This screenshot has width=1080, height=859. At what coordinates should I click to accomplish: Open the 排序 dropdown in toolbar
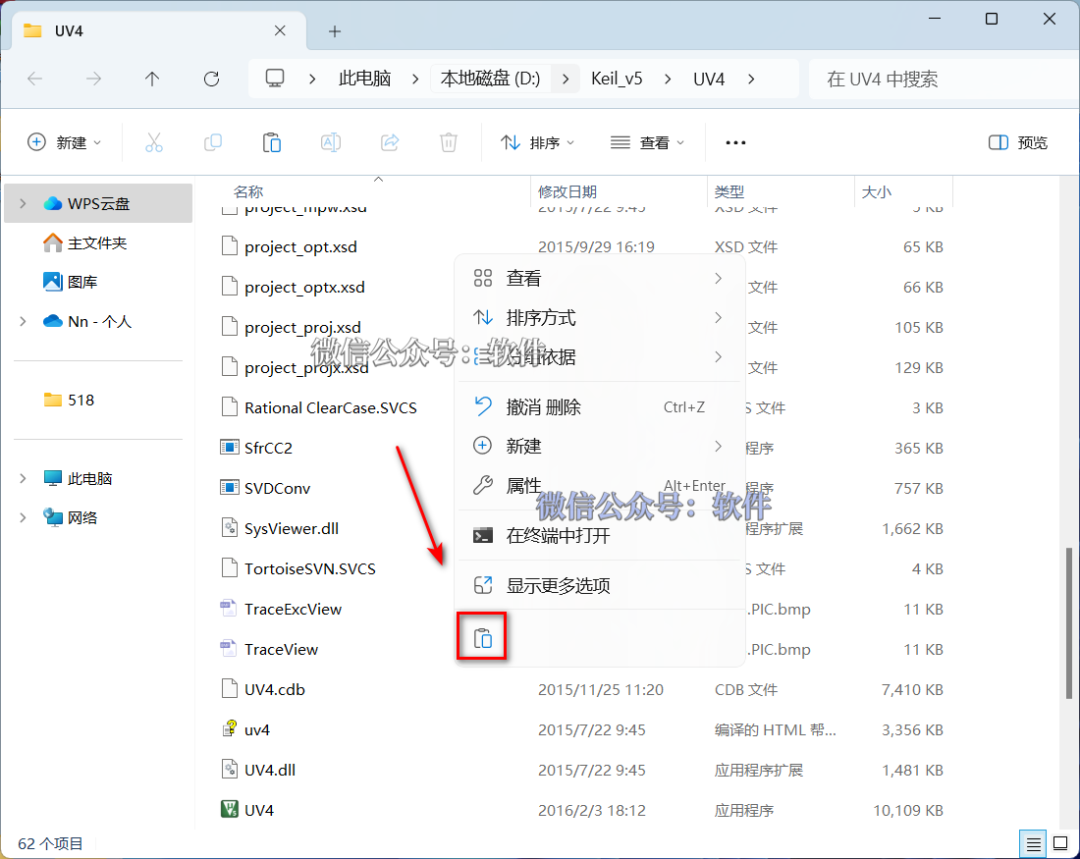pyautogui.click(x=537, y=143)
